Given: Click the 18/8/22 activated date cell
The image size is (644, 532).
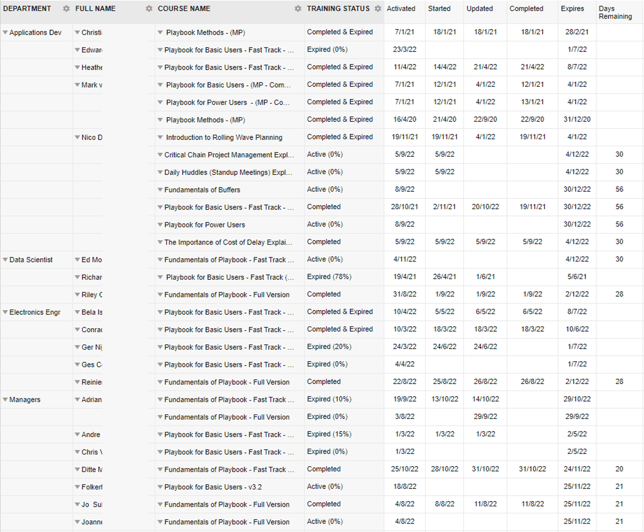Looking at the screenshot, I should pos(405,487).
